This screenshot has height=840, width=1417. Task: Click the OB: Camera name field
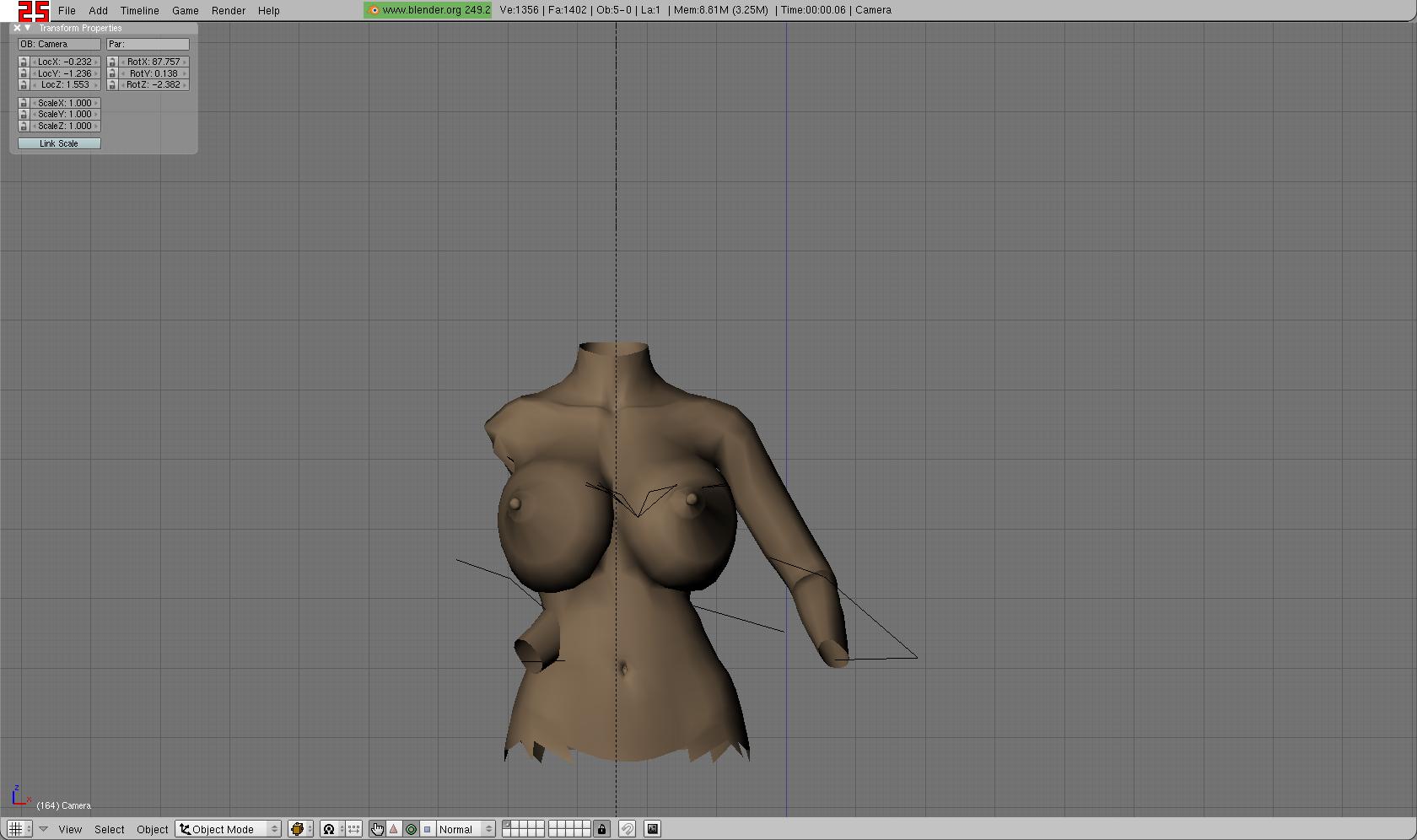(58, 44)
